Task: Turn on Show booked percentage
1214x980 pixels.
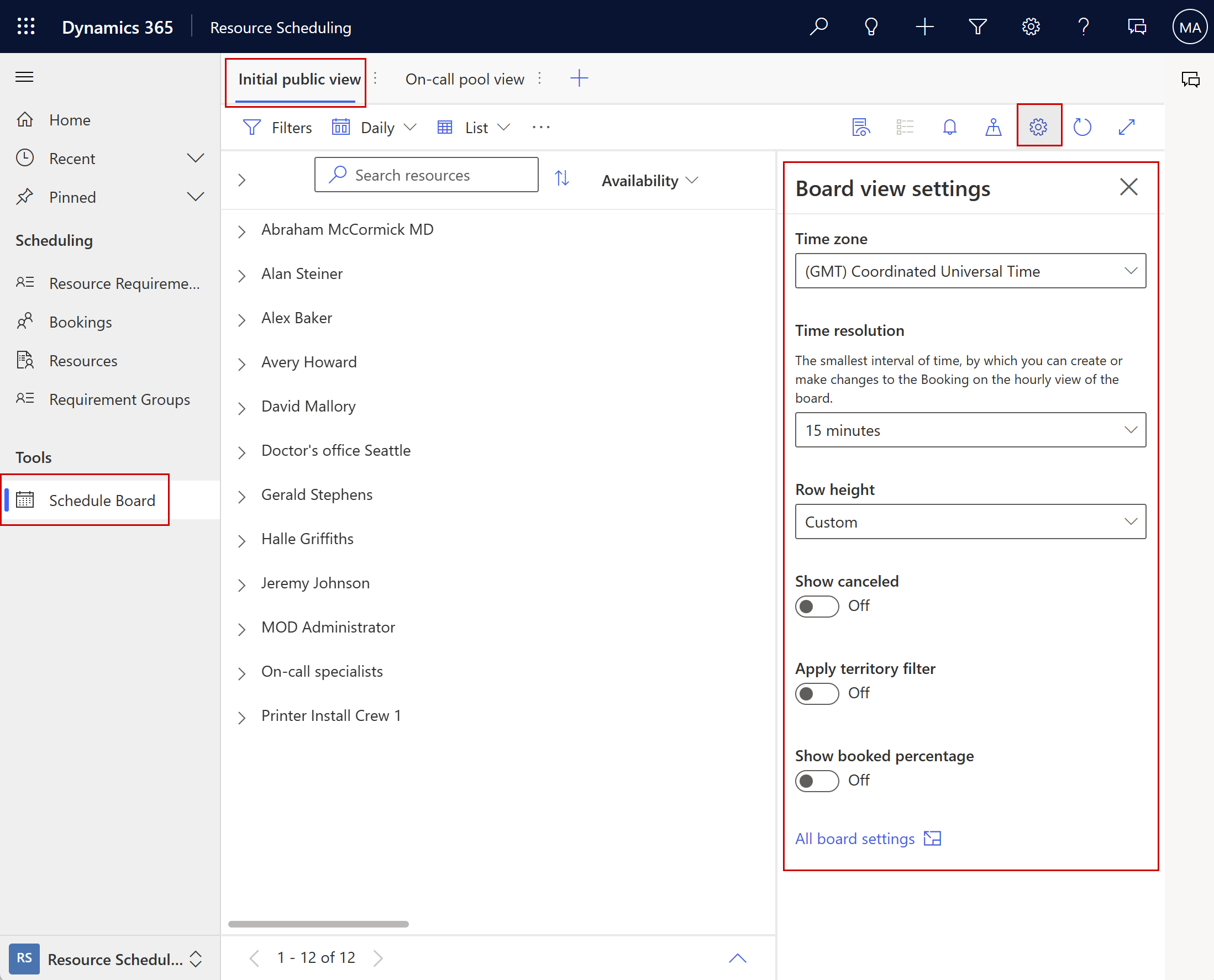Action: 815,779
